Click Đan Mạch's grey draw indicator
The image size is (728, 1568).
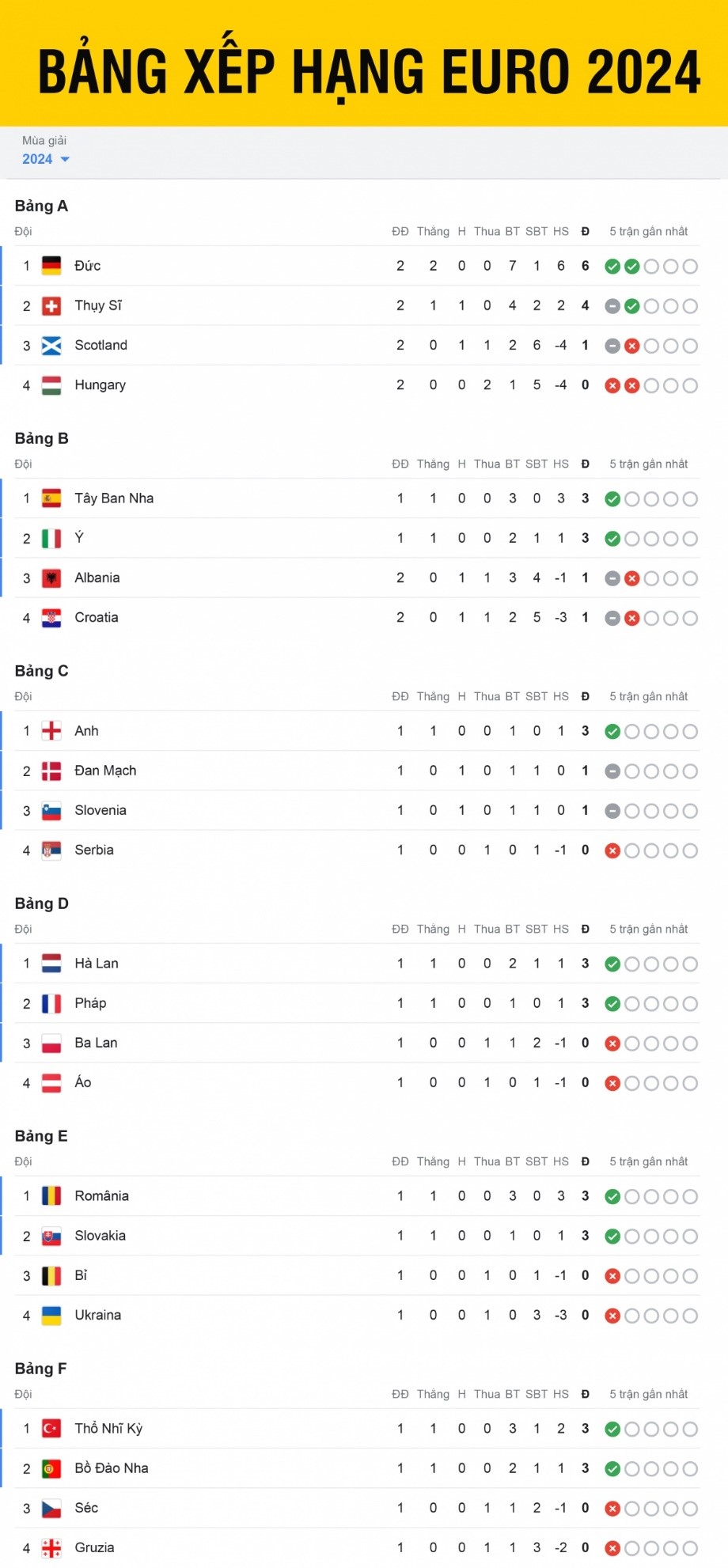click(x=612, y=771)
